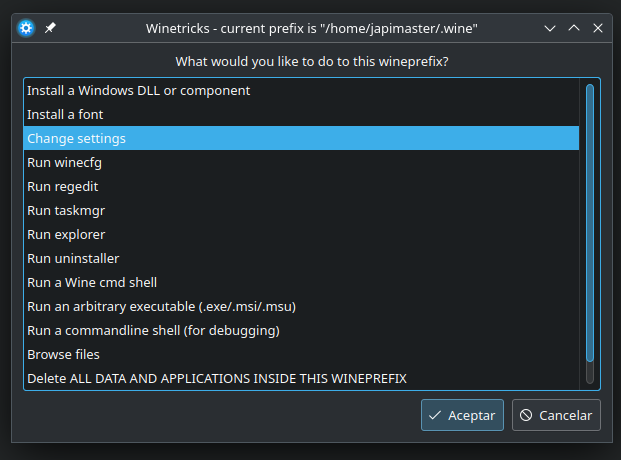Select the "Browse files" entry
The image size is (621, 460).
(63, 354)
